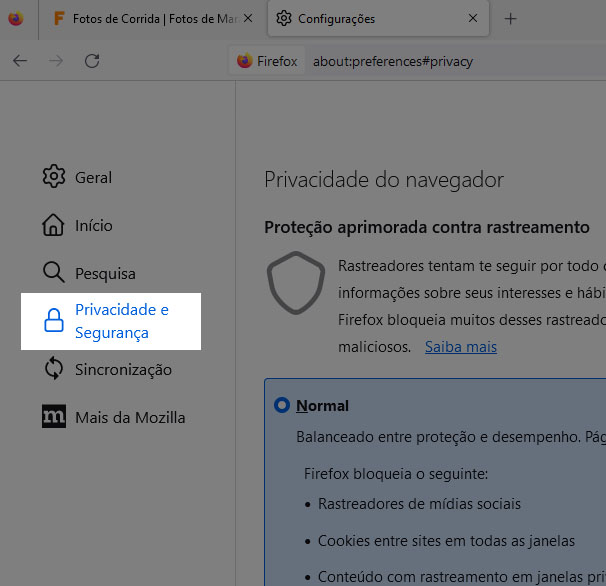Close the Fotos de Corrida tab
The image size is (606, 586).
click(x=248, y=18)
